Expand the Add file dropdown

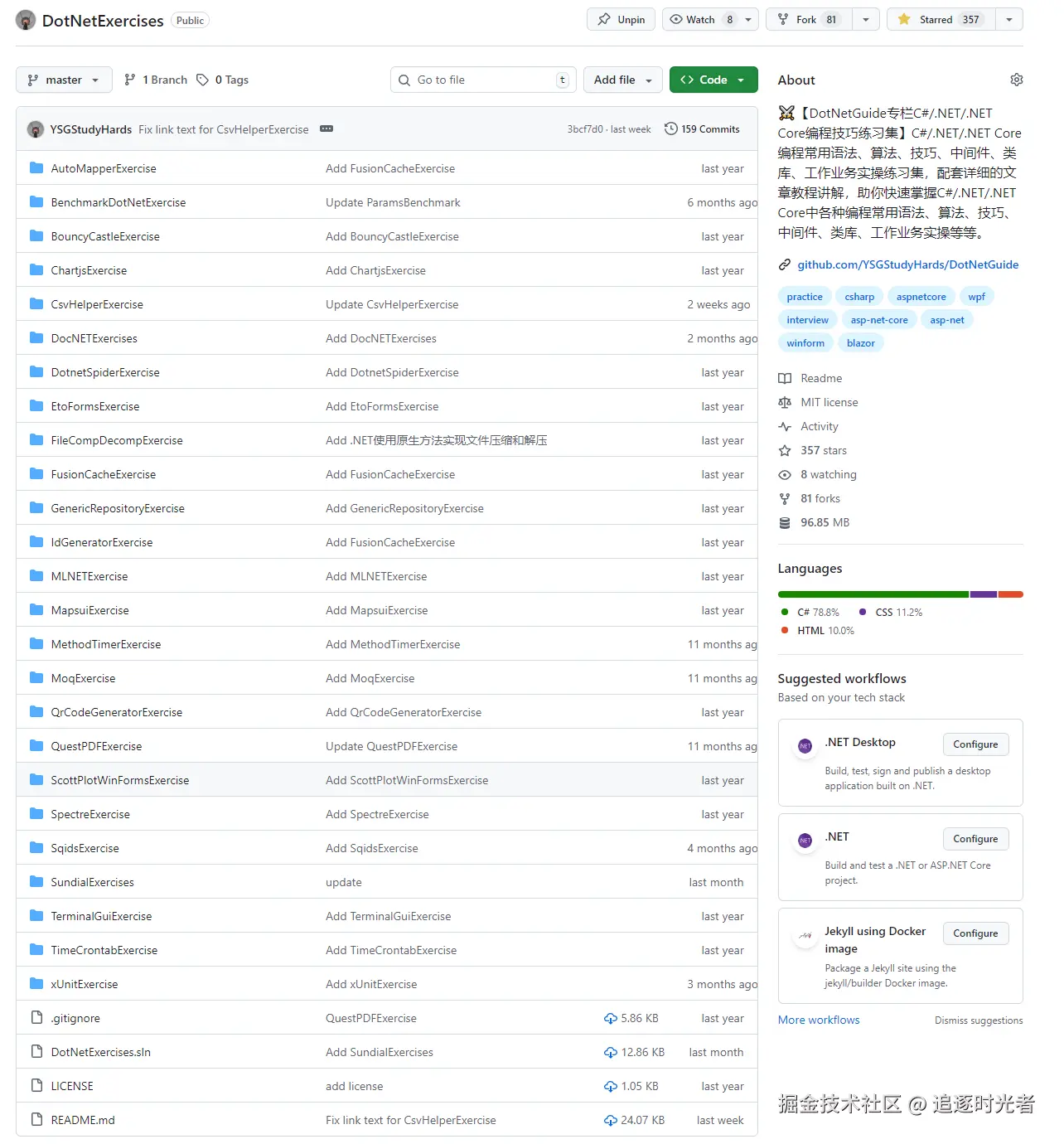pyautogui.click(x=623, y=80)
